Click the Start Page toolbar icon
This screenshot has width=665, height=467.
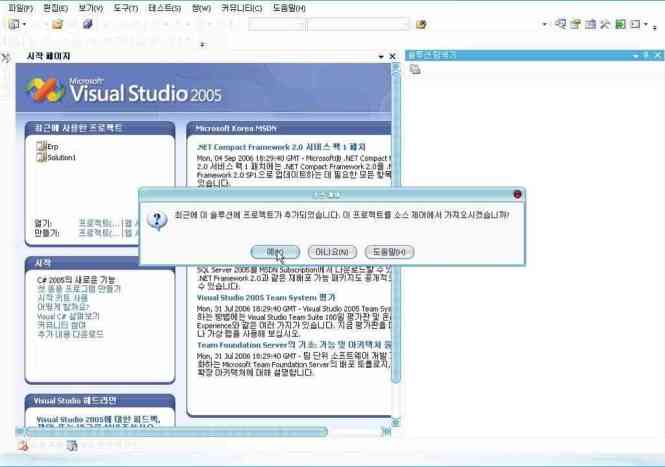620,24
